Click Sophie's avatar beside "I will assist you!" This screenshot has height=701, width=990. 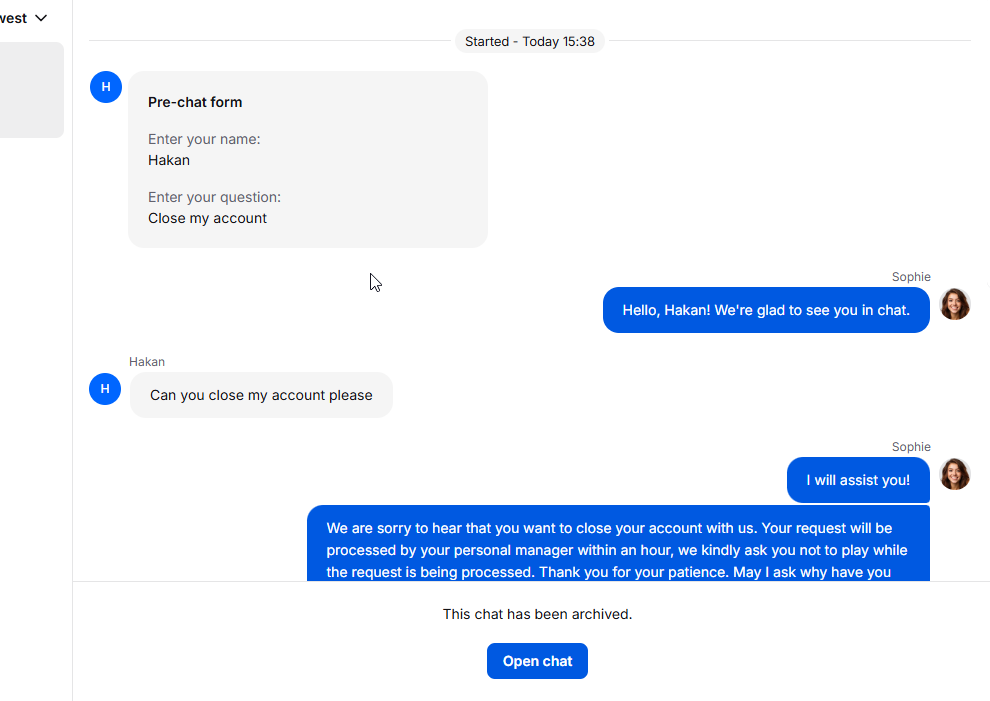(x=955, y=474)
